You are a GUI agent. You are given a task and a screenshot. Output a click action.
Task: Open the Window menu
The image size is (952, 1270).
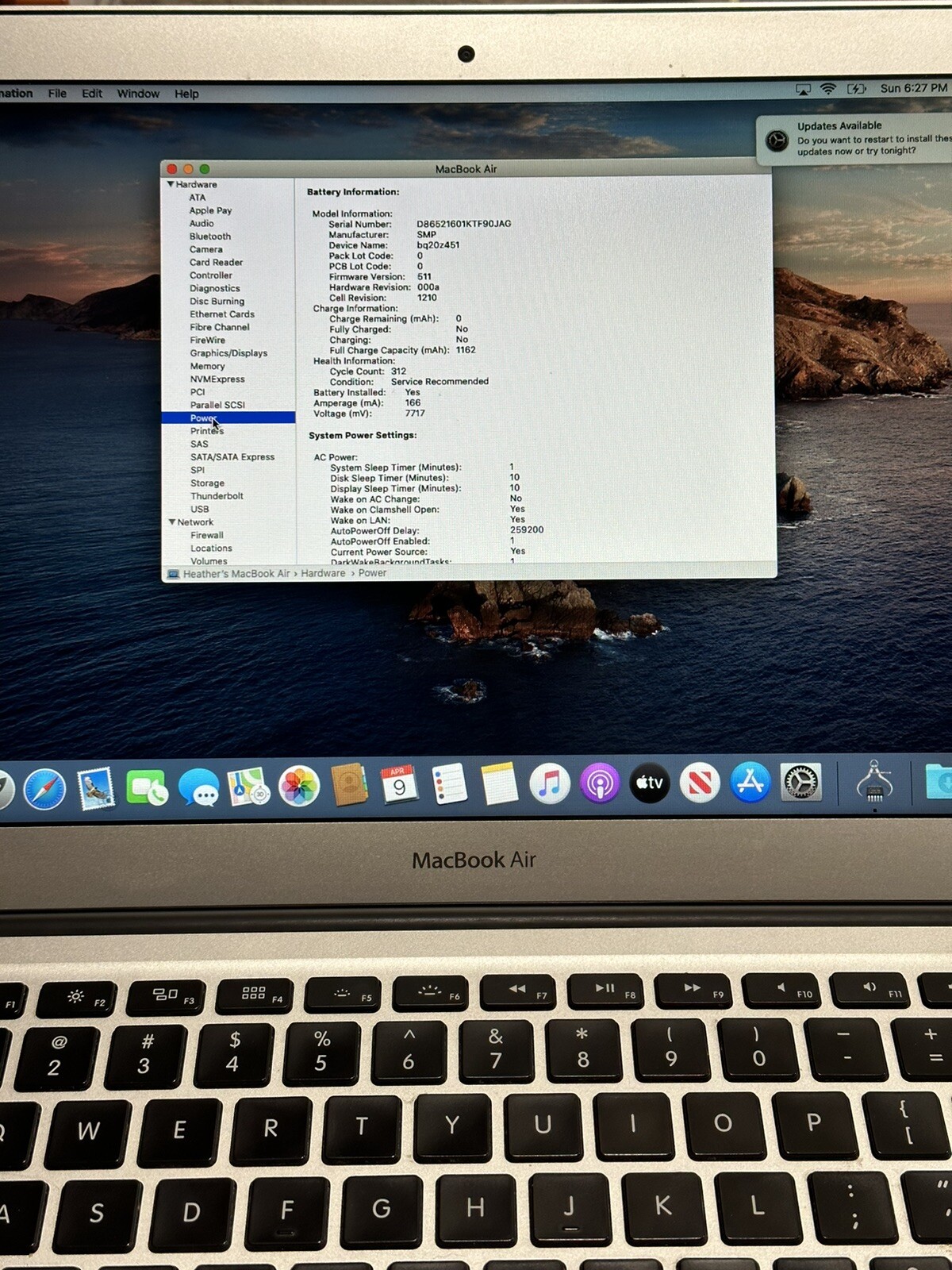coord(138,93)
